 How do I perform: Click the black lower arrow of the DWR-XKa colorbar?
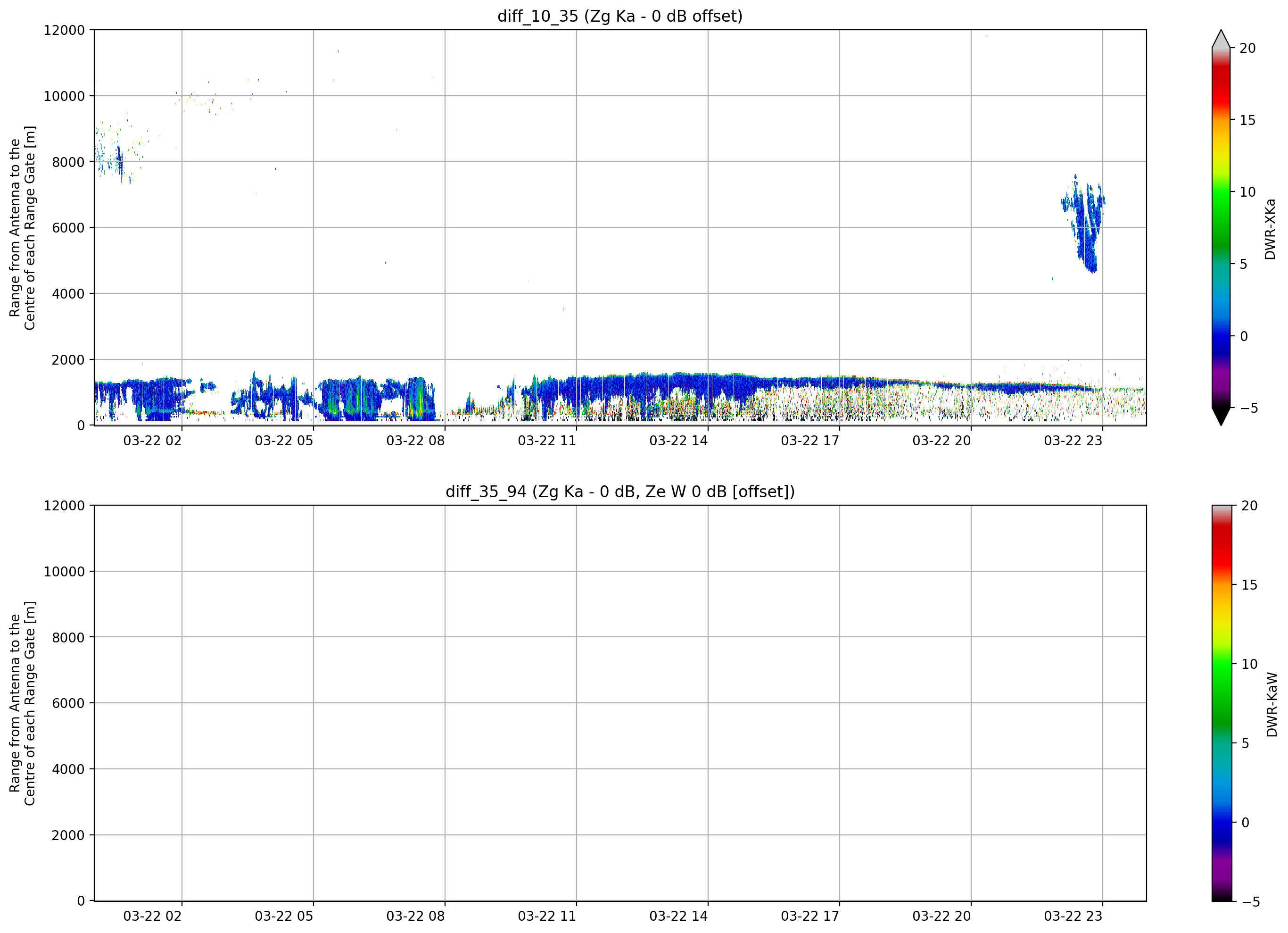(1221, 416)
